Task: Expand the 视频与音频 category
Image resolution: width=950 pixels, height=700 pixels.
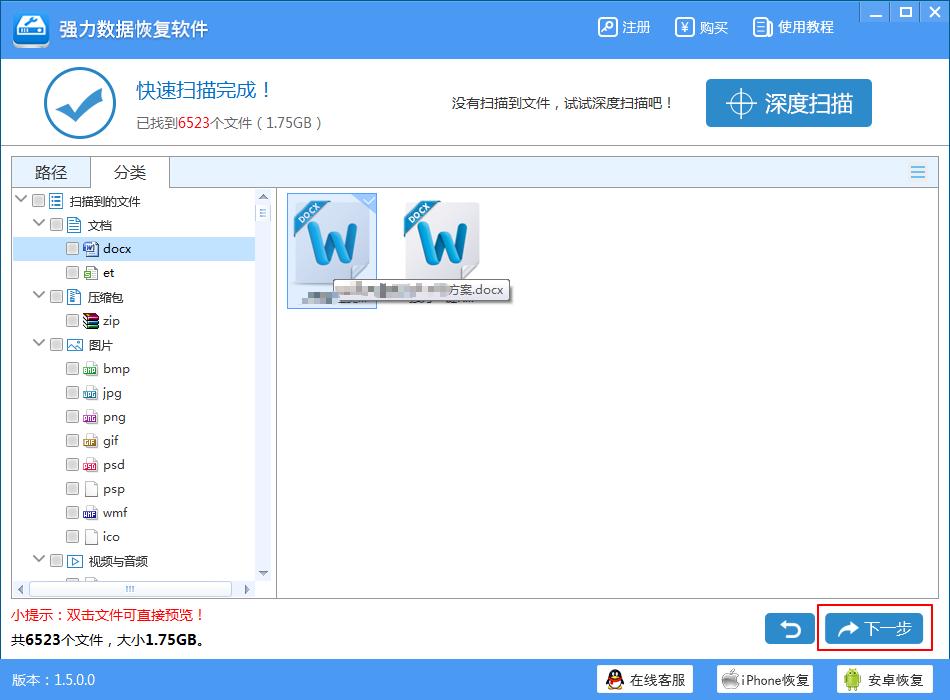Action: point(39,561)
